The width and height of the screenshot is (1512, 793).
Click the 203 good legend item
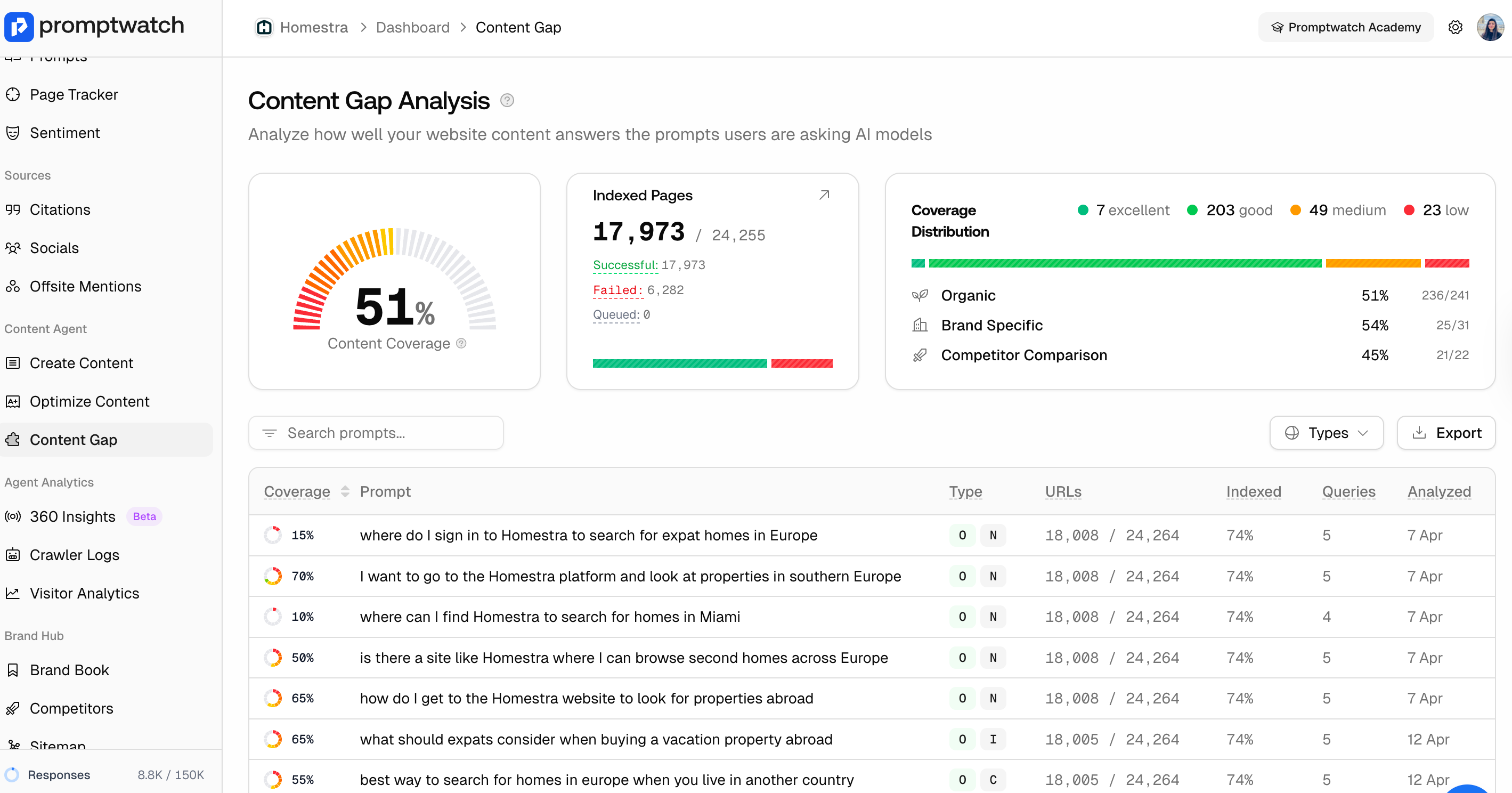pos(1230,210)
